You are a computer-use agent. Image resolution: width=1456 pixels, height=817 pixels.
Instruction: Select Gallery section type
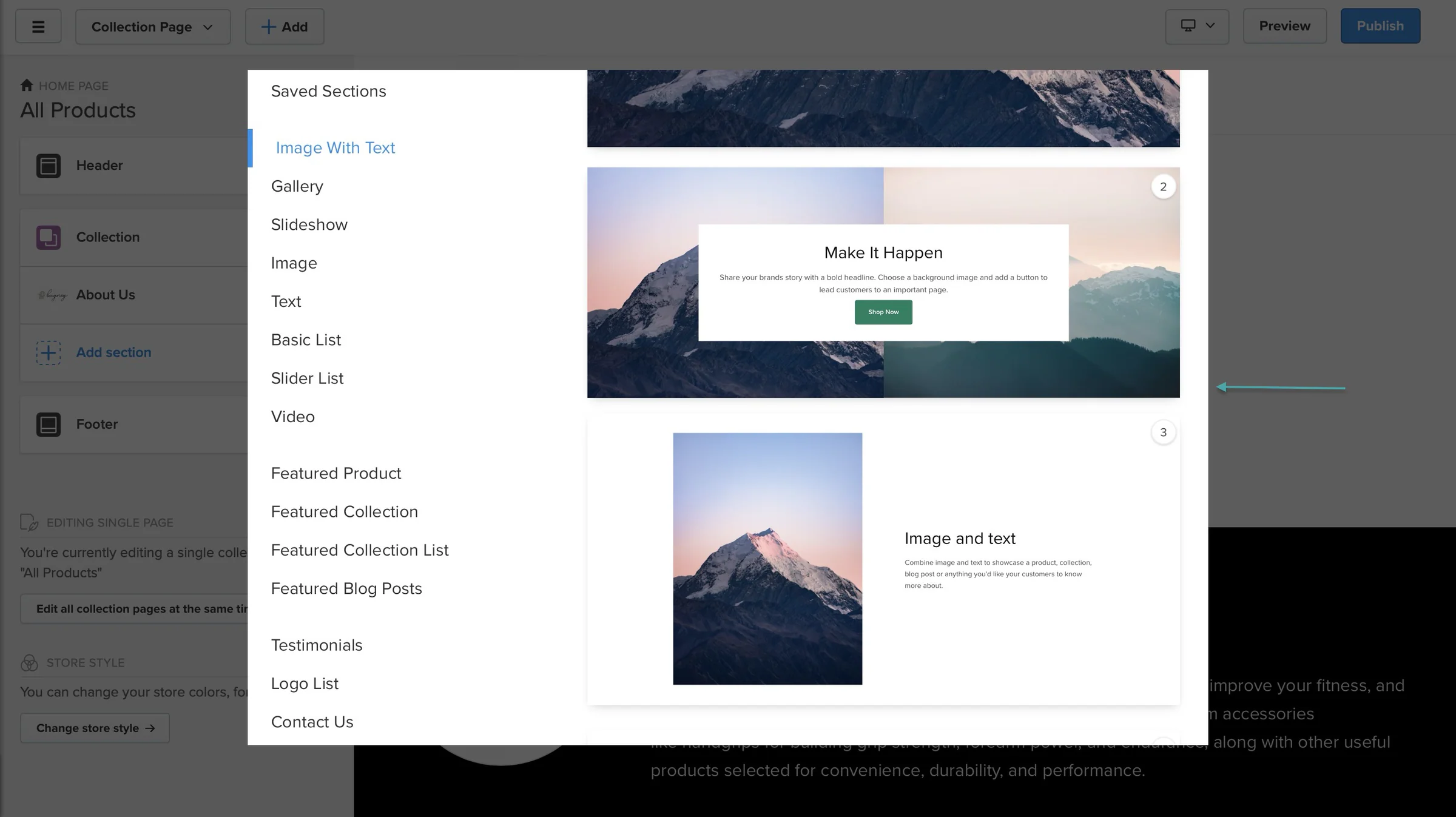coord(297,186)
